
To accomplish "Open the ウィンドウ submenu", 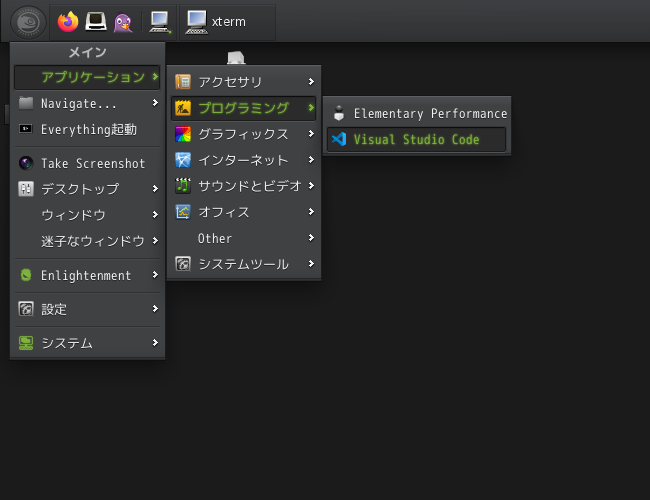I will (x=87, y=215).
